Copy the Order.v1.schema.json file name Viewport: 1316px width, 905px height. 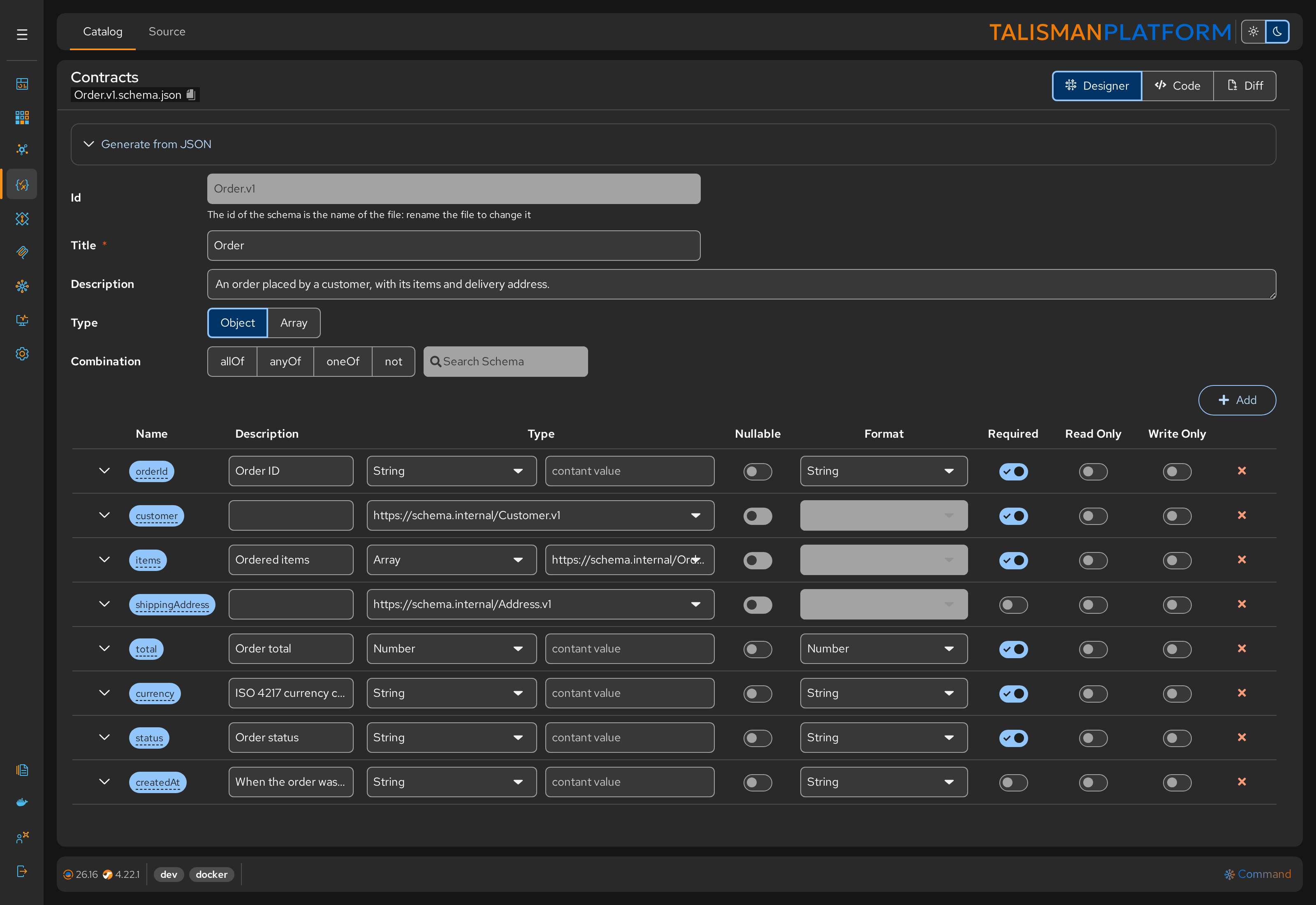[x=191, y=95]
